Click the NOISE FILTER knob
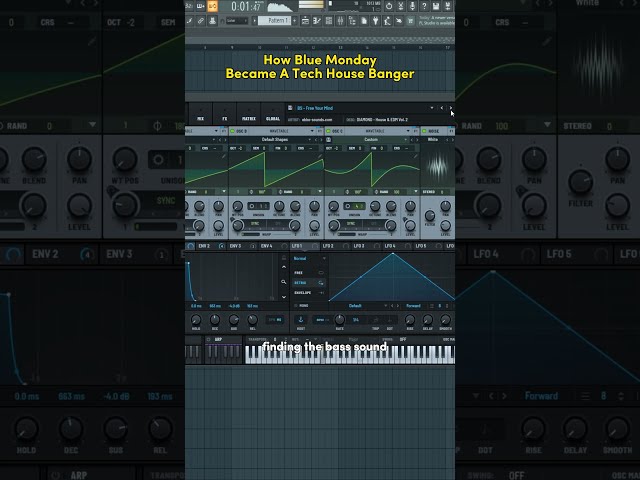This screenshot has width=640, height=480. click(430, 215)
